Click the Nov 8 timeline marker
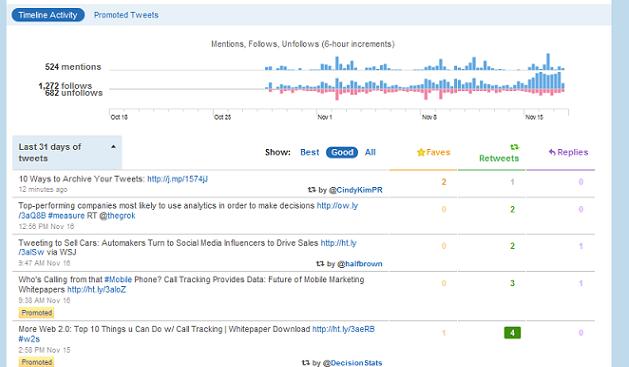The width and height of the screenshot is (629, 367). 429,117
